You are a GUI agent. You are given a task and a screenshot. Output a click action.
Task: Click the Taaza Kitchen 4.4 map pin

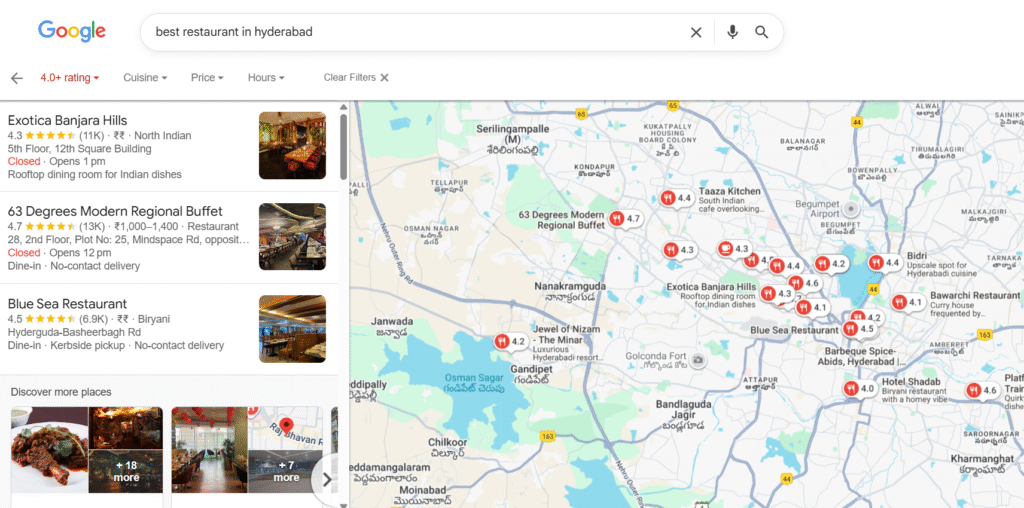click(x=669, y=198)
